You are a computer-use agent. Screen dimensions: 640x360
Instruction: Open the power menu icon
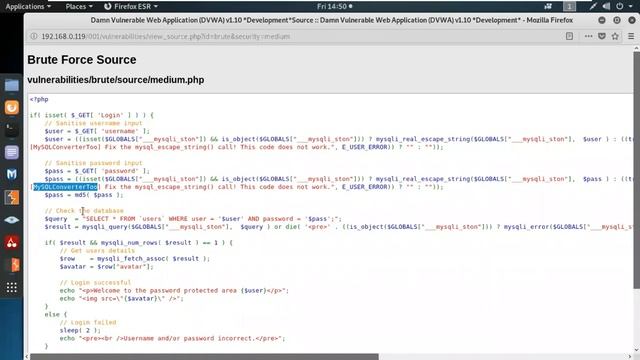[620, 7]
